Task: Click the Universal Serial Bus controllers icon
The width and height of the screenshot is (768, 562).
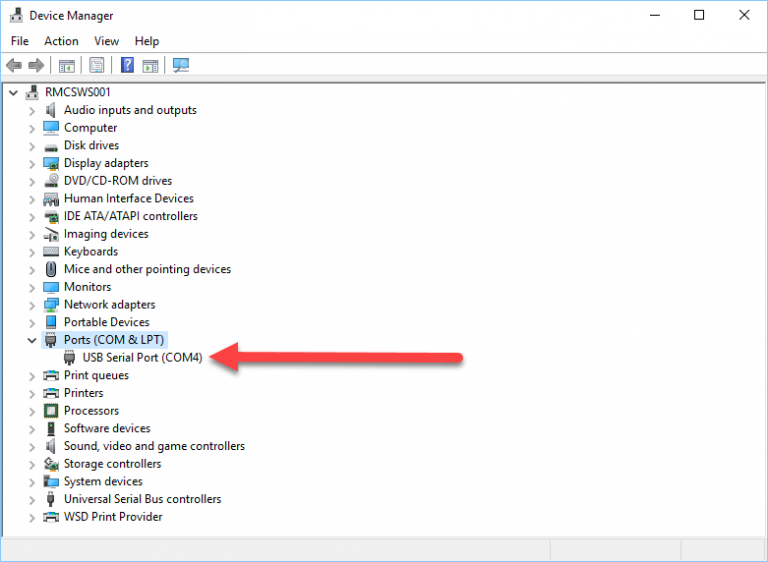Action: tap(50, 499)
